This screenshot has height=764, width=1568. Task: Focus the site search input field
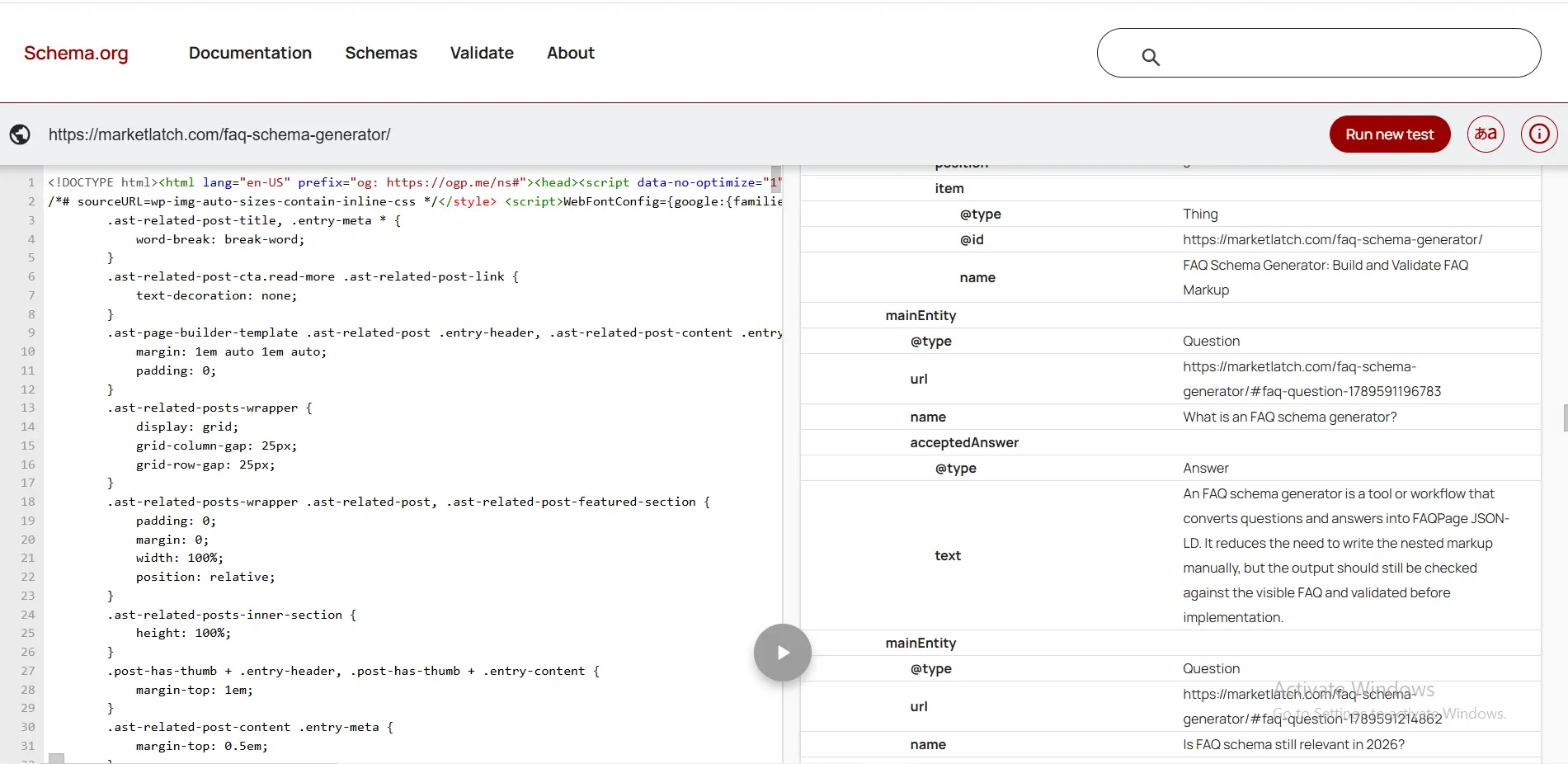coord(1319,53)
